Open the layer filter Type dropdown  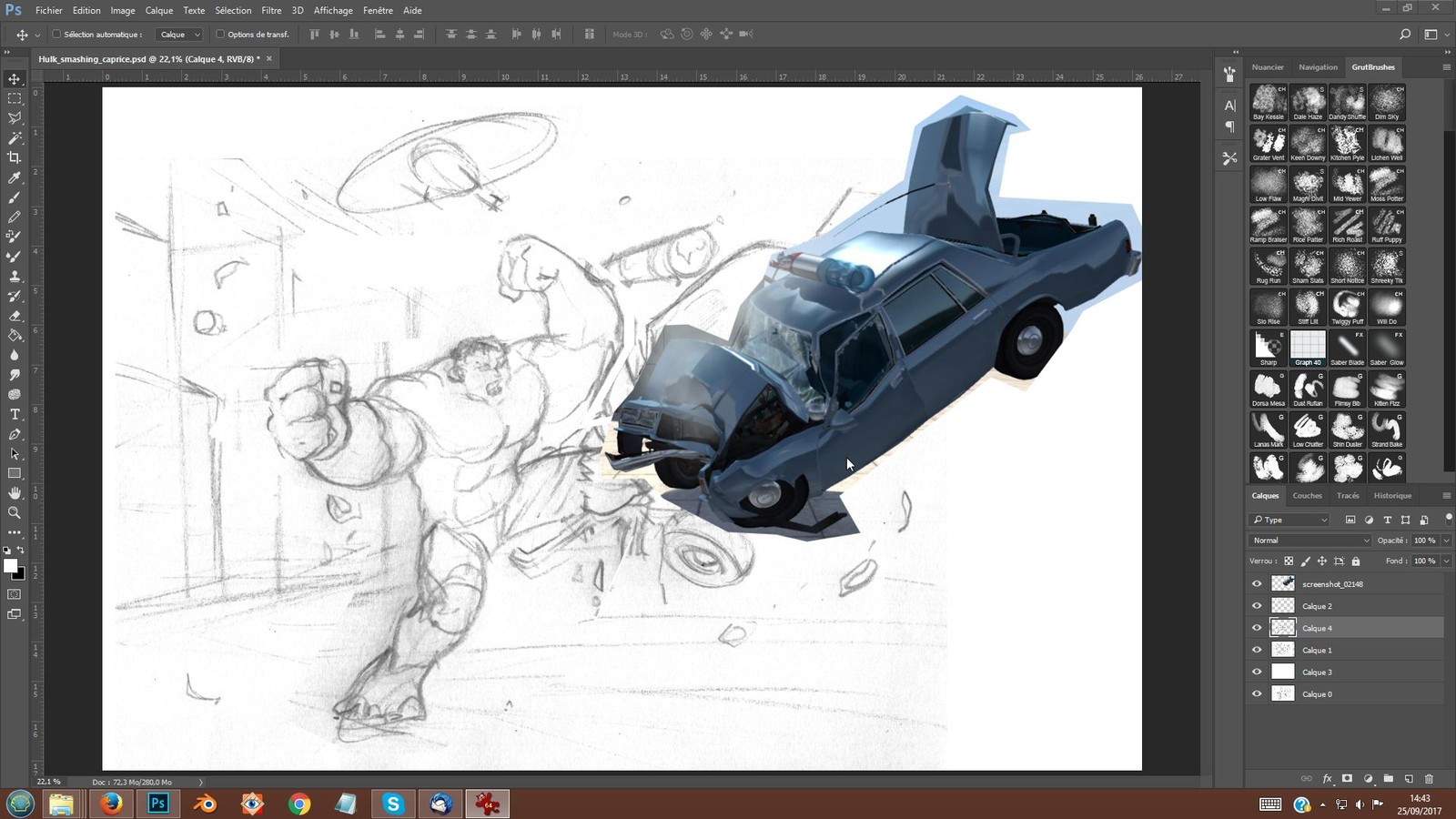tap(1289, 520)
